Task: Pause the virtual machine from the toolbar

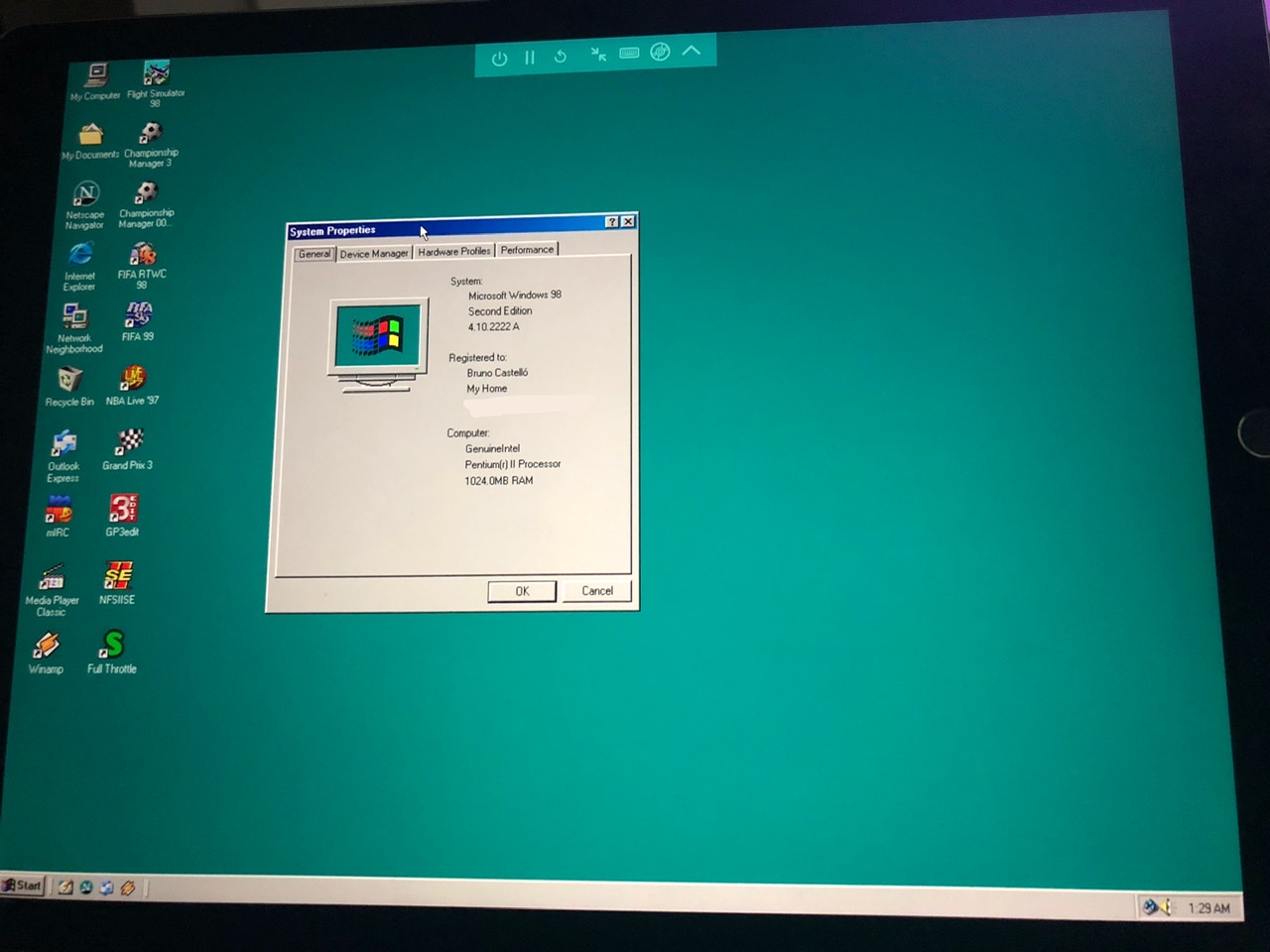Action: click(x=530, y=58)
